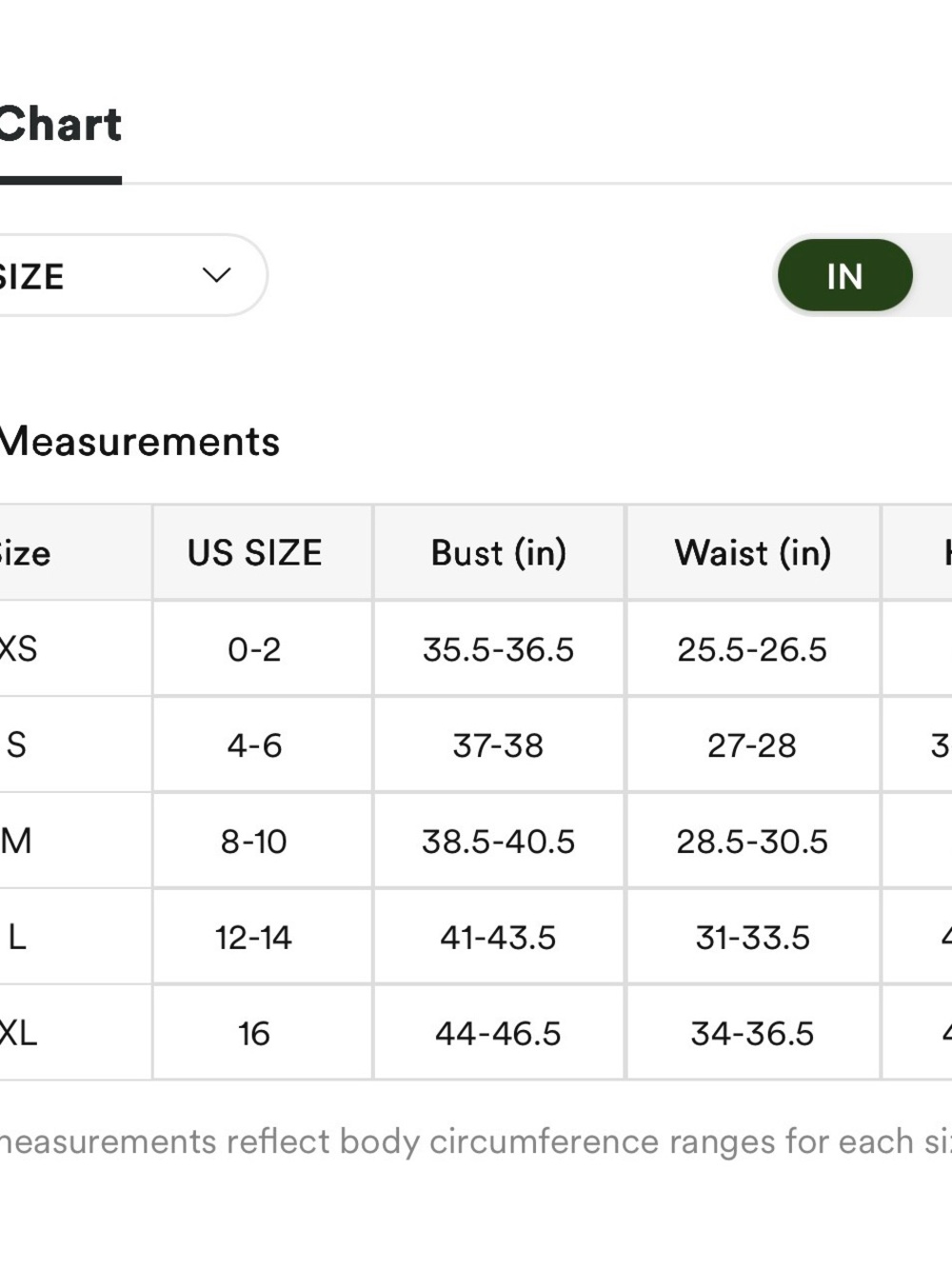Click the XL row US size 16
Screen dimensions: 952x1269
coord(254,1034)
